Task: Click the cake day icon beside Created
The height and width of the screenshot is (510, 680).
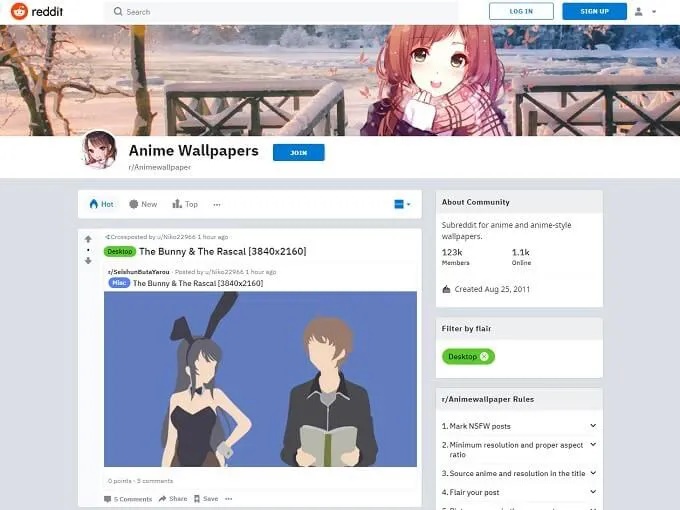Action: (x=446, y=289)
